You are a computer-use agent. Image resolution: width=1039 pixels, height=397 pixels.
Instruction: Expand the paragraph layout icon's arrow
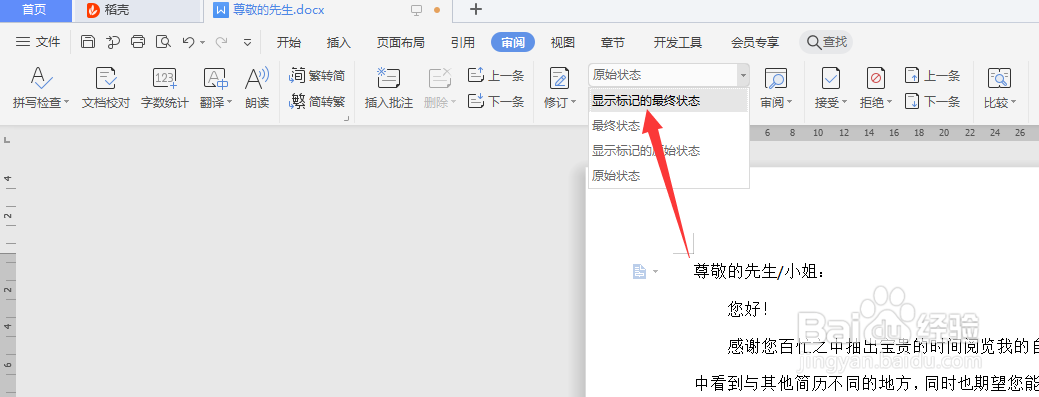click(655, 272)
